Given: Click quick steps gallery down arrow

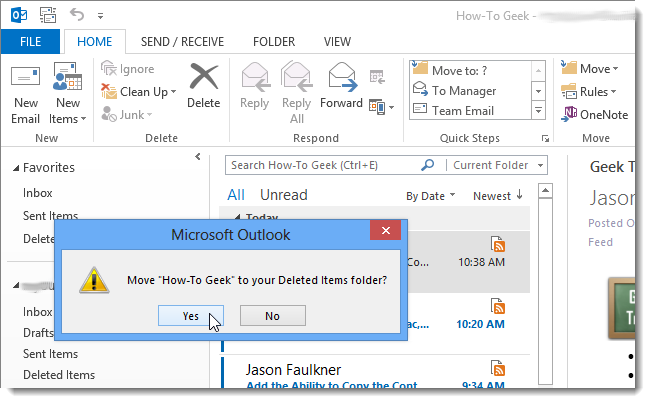Looking at the screenshot, I should 538,91.
